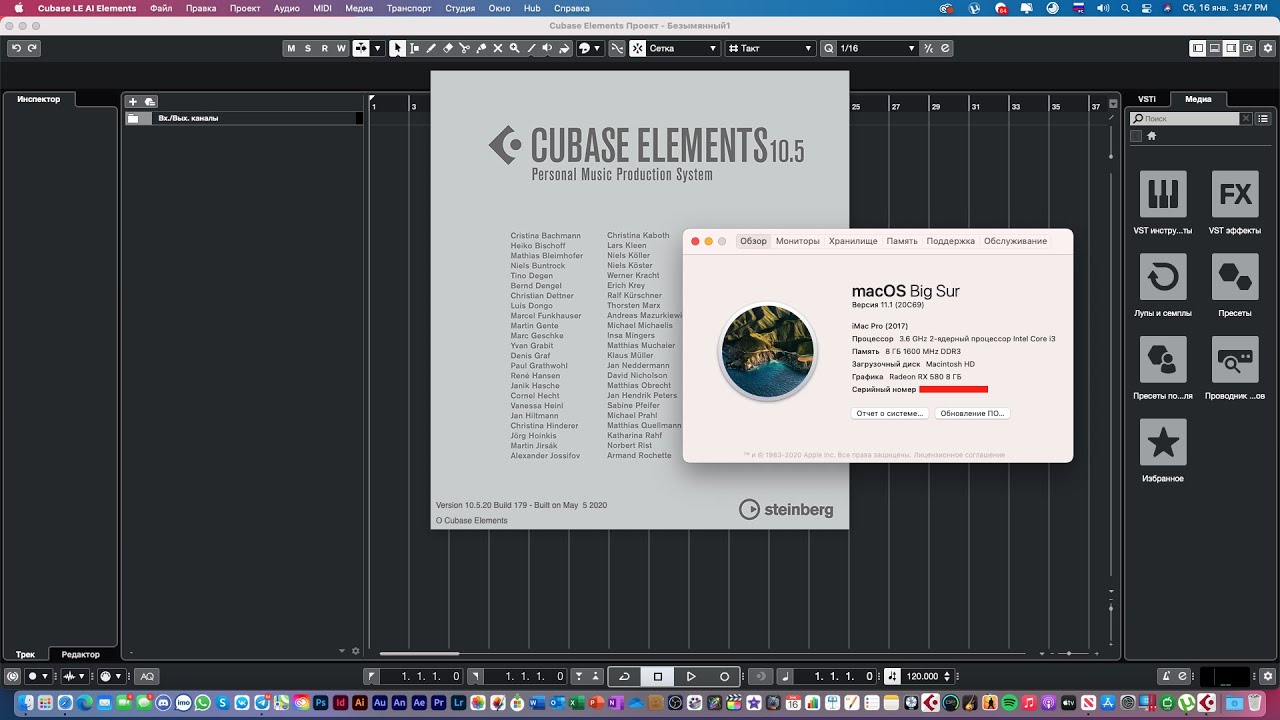This screenshot has width=1280, height=720.
Task: Open transport bar setup gear
Action: (1268, 677)
